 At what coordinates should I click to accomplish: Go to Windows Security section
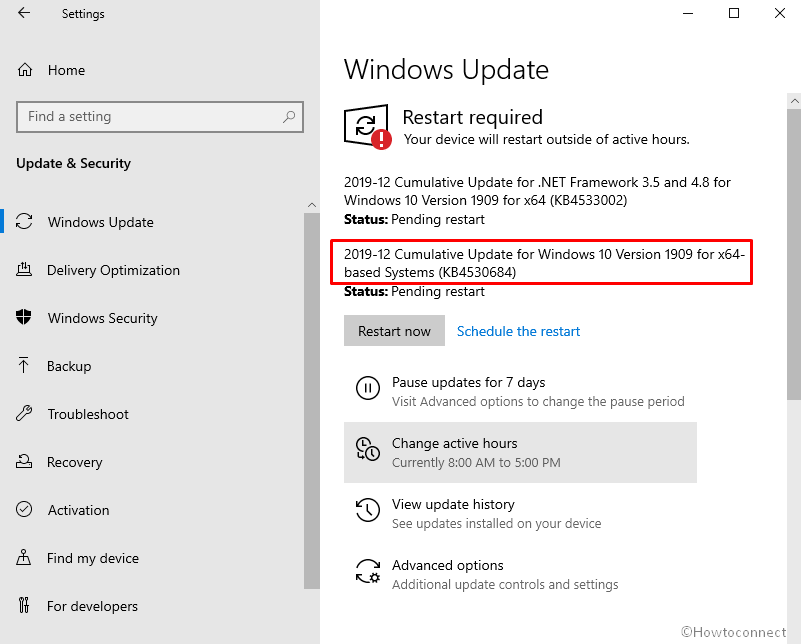point(102,318)
